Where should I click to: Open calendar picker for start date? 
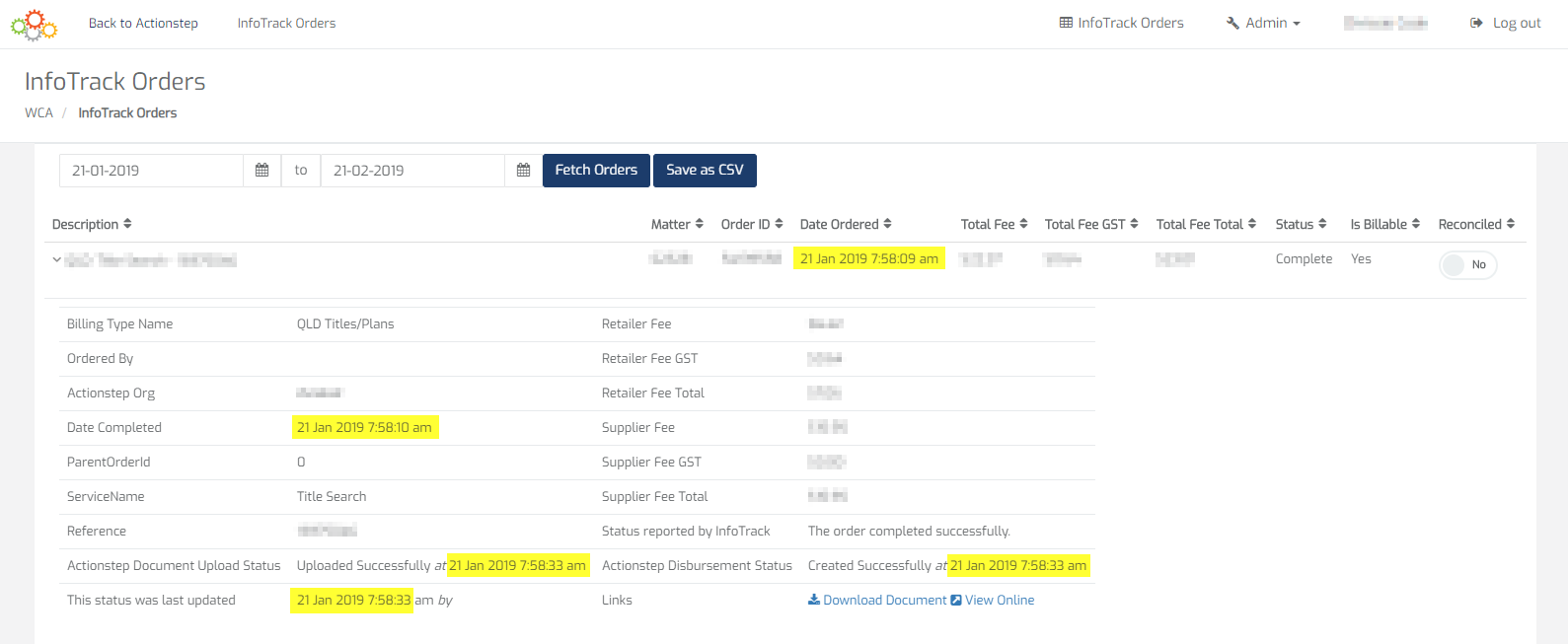click(262, 171)
